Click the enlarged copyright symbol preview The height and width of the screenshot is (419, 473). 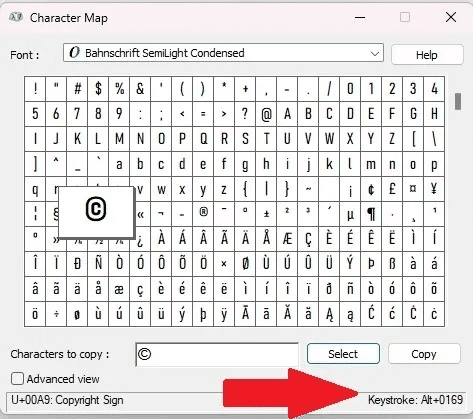(x=96, y=212)
